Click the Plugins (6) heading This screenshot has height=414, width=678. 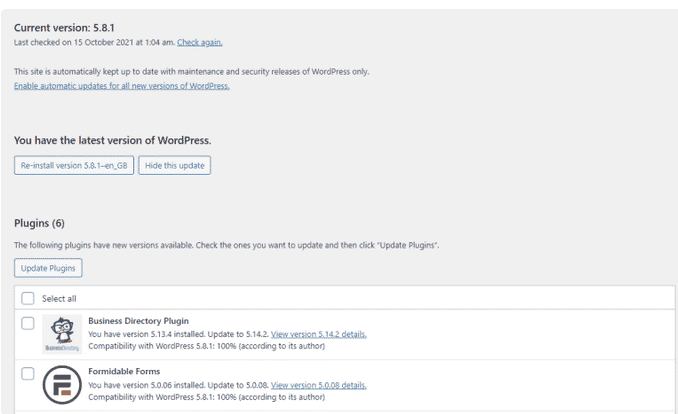(39, 223)
